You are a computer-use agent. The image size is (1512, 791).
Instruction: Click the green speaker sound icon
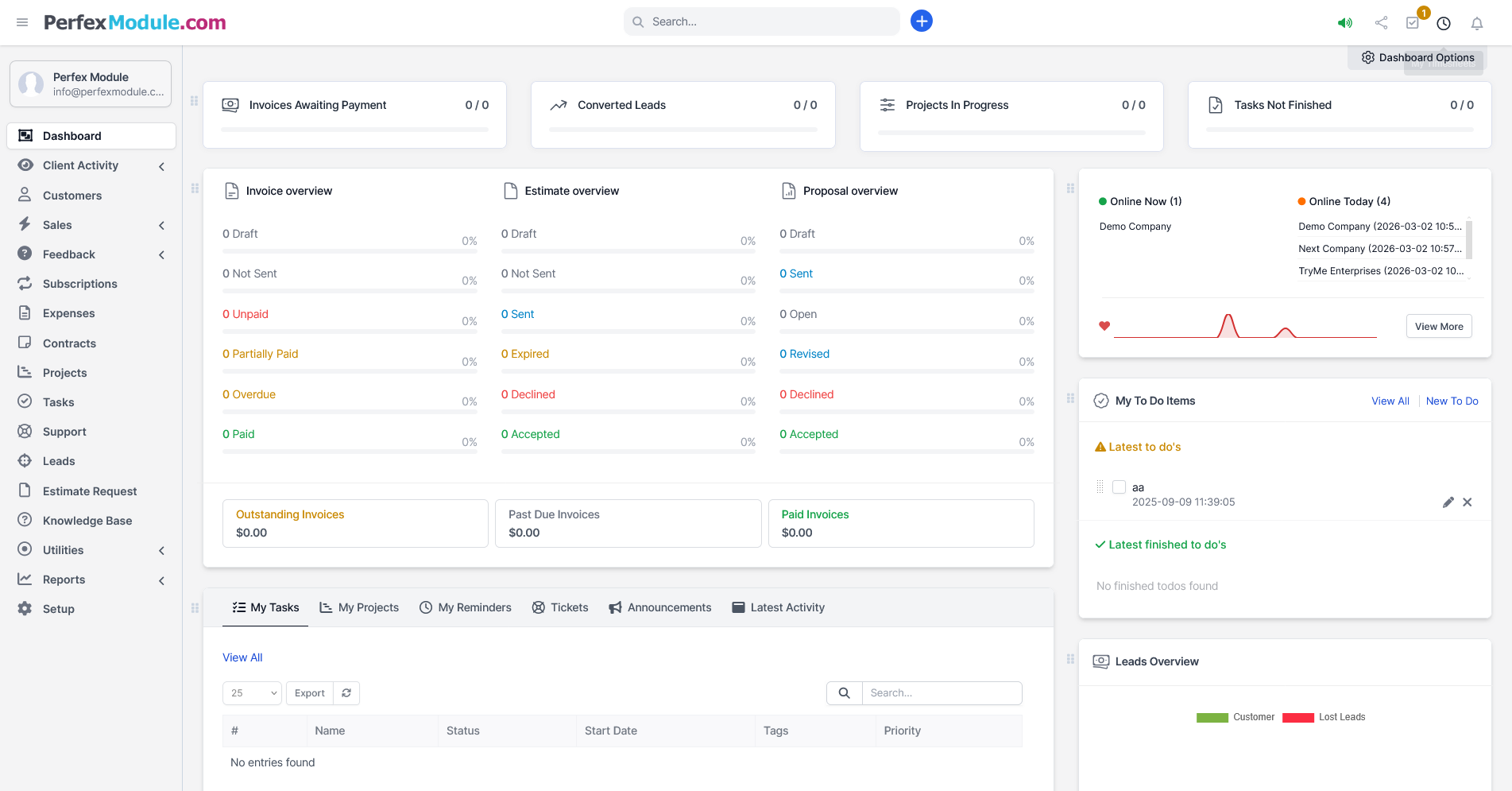click(1344, 23)
